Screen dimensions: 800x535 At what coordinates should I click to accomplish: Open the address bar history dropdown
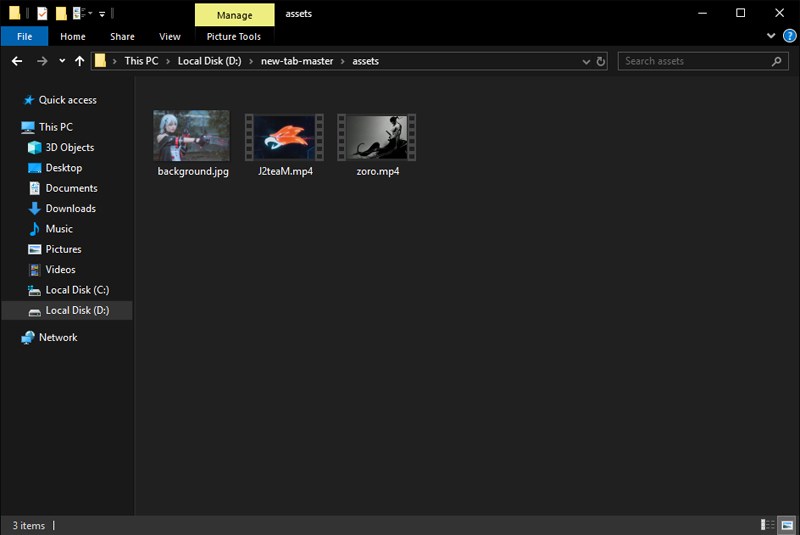(585, 61)
